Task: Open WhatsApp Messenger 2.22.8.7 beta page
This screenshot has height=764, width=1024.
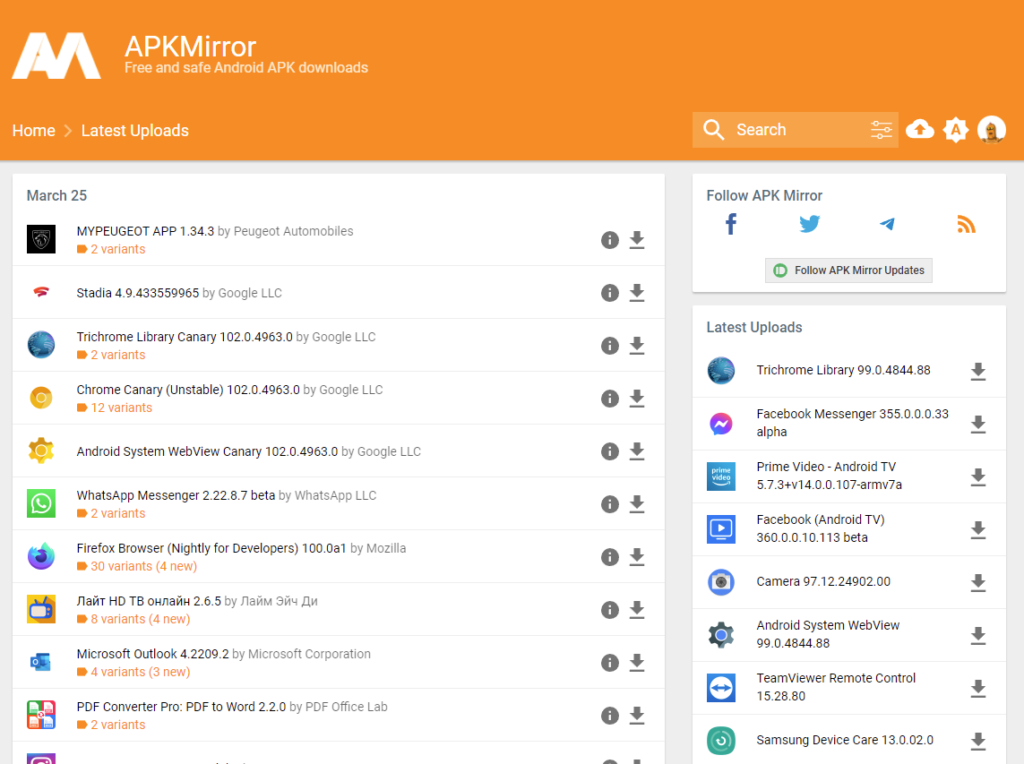Action: pyautogui.click(x=176, y=496)
